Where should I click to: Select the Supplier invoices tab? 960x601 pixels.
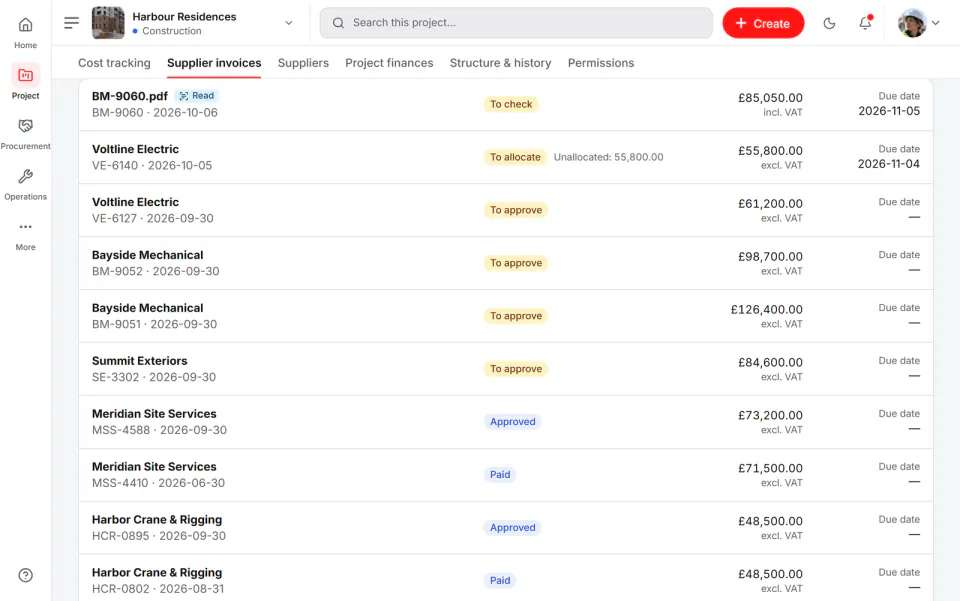214,63
